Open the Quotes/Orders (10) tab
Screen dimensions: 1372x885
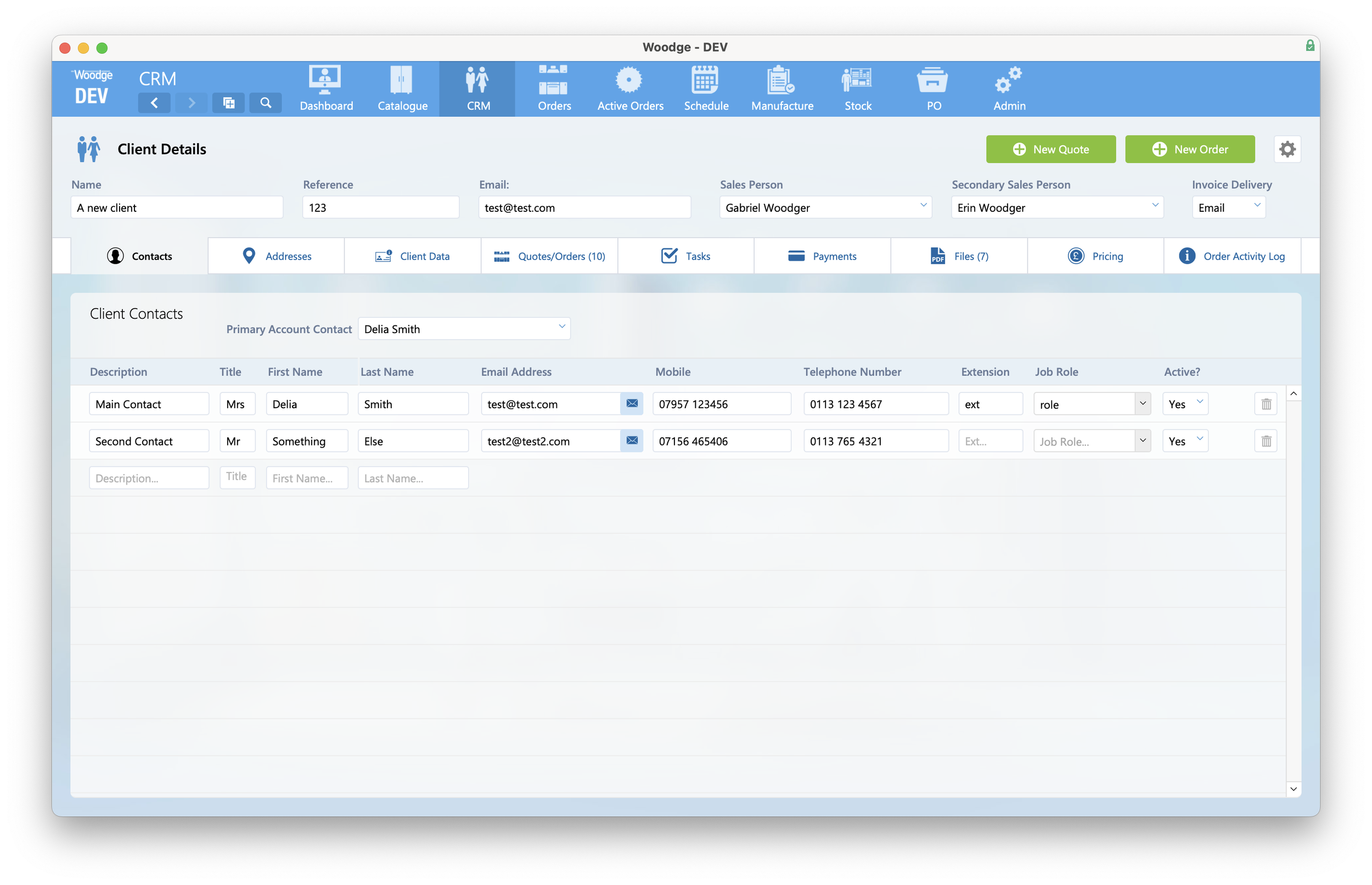point(549,256)
